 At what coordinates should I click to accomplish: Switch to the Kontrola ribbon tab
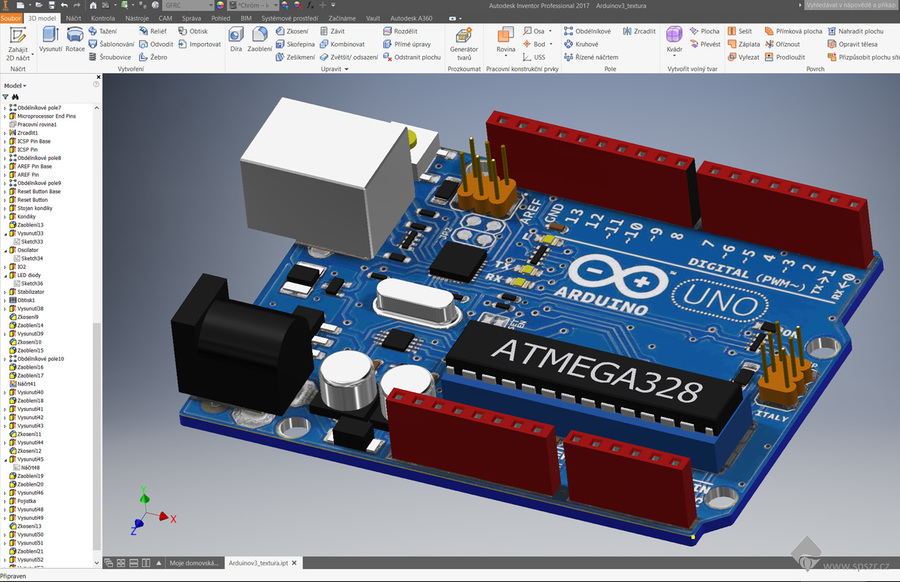point(103,18)
